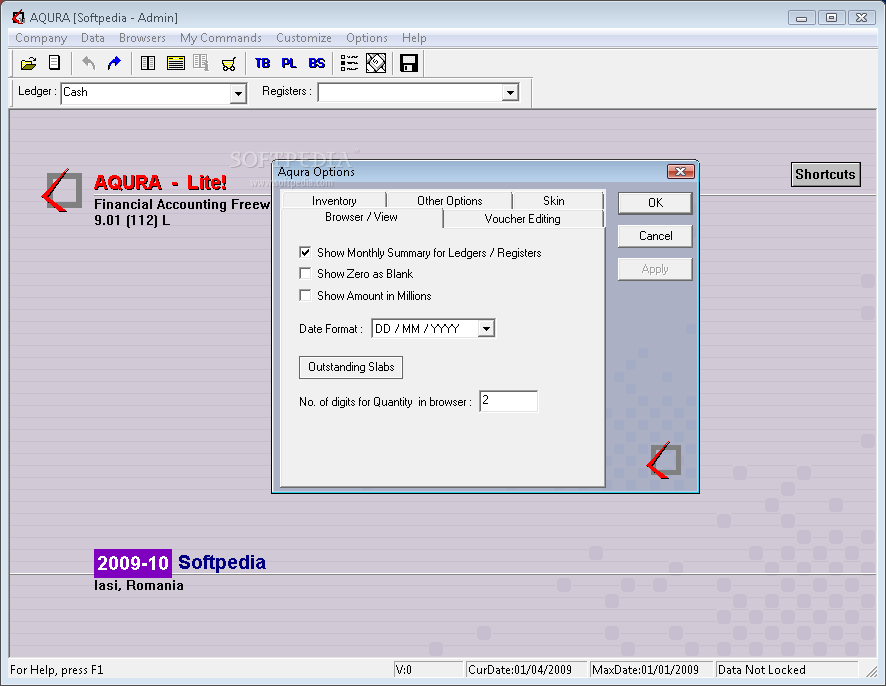Viewport: 886px width, 686px height.
Task: Click the checklist options toolbar icon
Action: pyautogui.click(x=349, y=63)
